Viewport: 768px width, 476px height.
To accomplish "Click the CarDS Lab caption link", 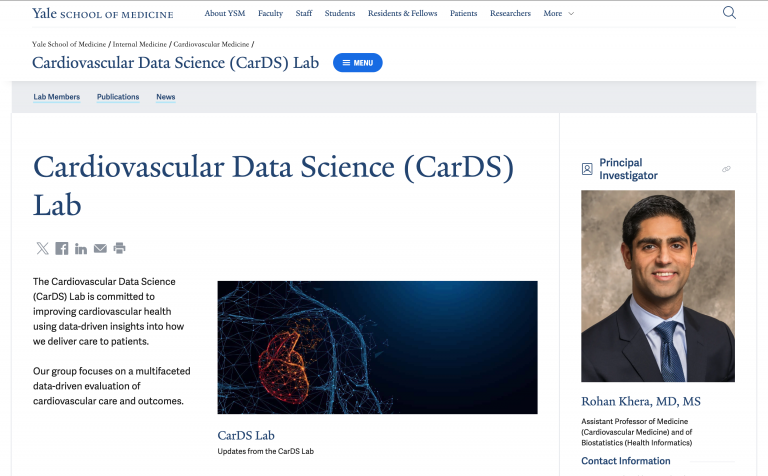I will point(246,435).
